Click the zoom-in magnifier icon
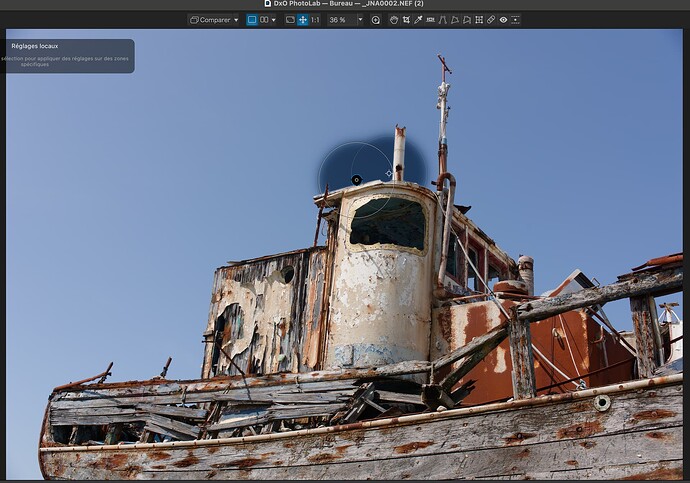 tap(376, 20)
